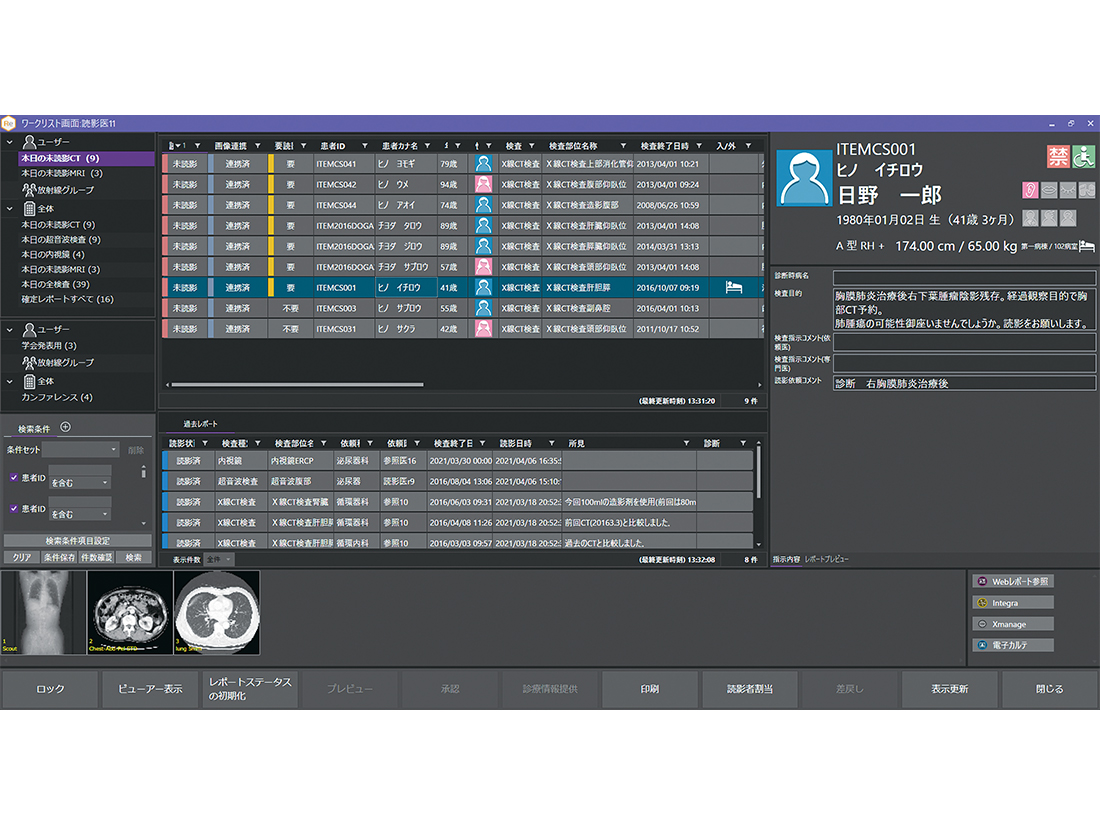Open the 表示件数 全件 dropdown
The width and height of the screenshot is (1100, 825).
[219, 559]
